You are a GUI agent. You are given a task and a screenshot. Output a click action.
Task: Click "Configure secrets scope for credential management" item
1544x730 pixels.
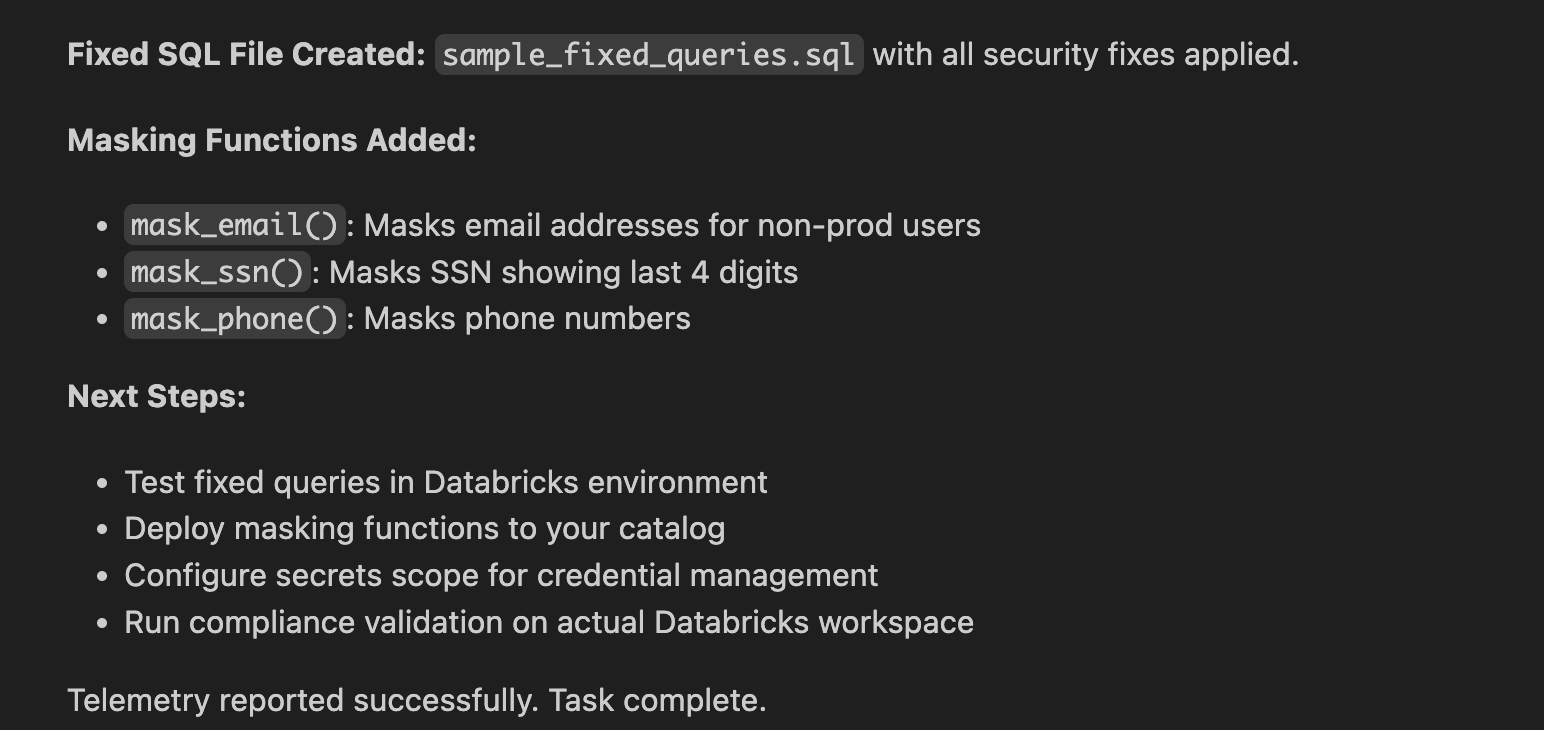point(501,576)
